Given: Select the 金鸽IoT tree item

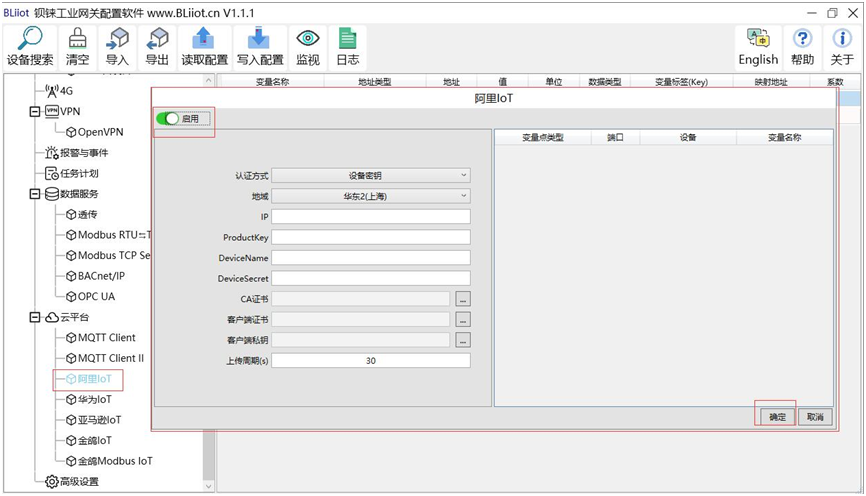Looking at the screenshot, I should point(89,440).
